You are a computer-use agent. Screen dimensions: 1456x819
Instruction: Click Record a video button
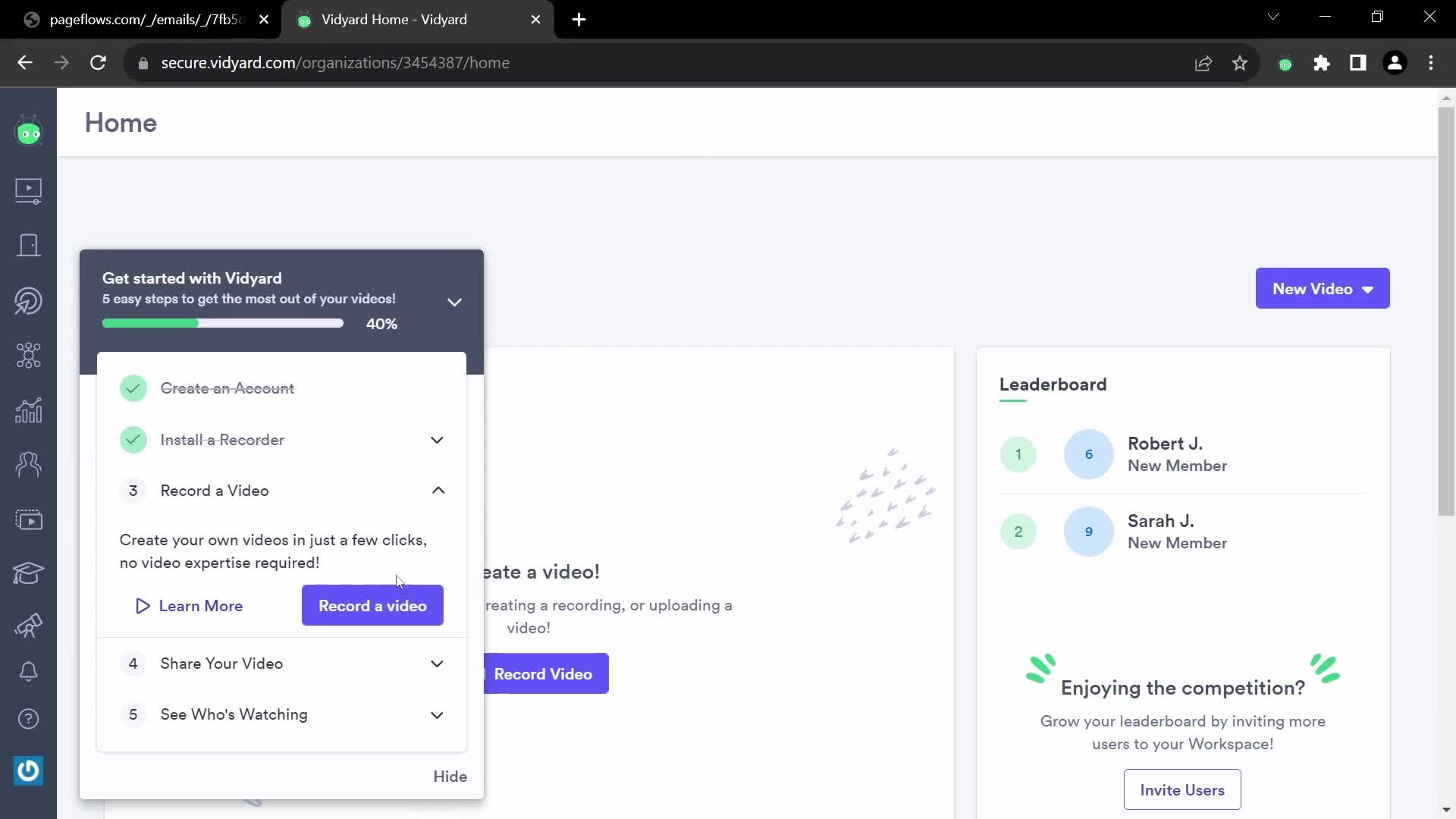pos(372,605)
